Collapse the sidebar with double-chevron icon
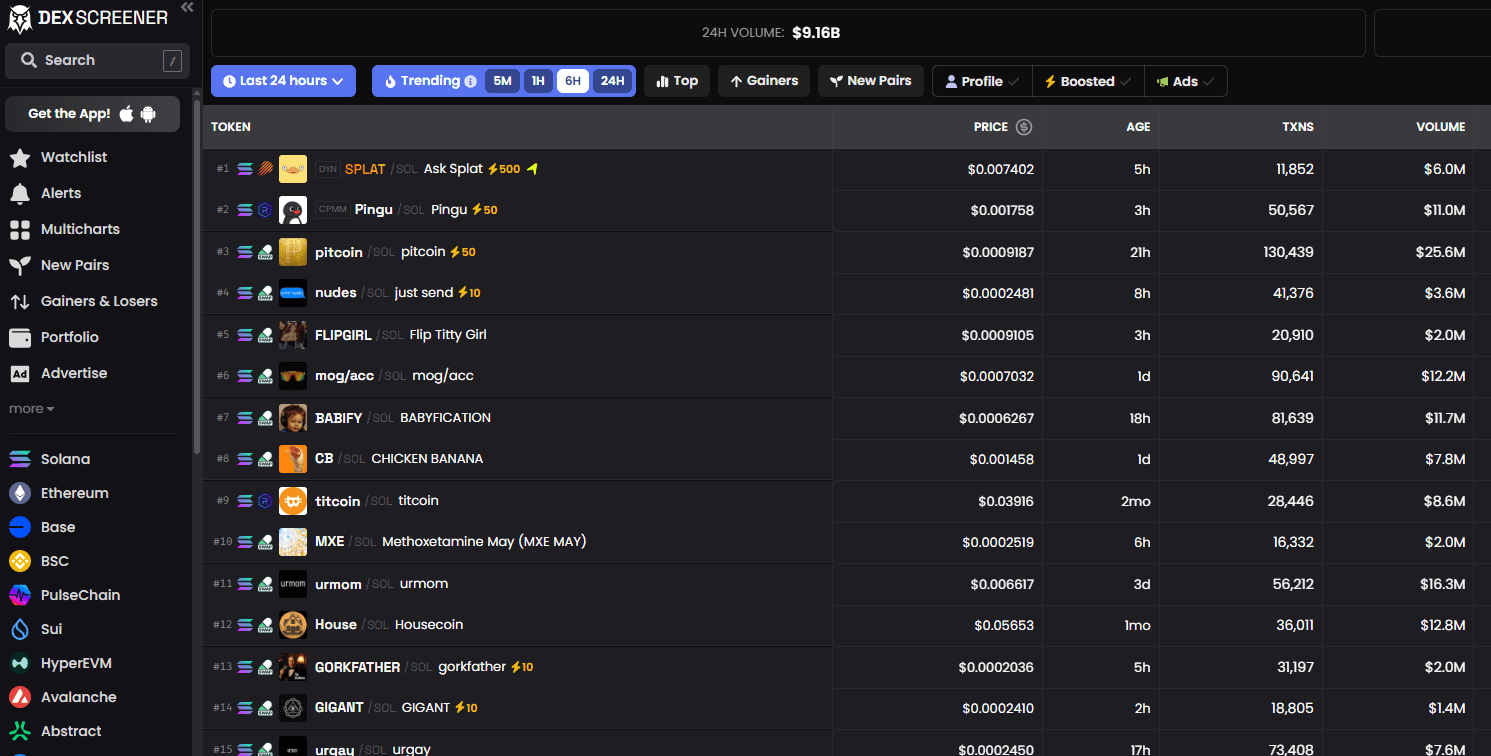 pyautogui.click(x=187, y=7)
